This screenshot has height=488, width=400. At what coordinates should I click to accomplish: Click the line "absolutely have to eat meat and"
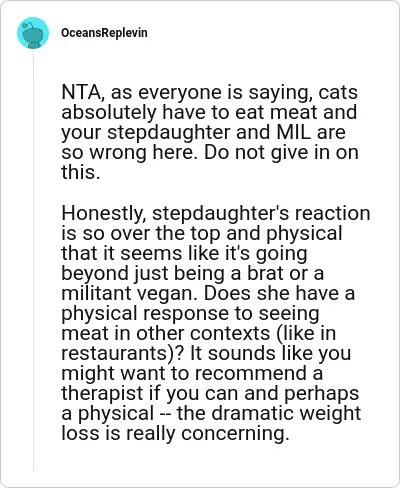(x=209, y=112)
